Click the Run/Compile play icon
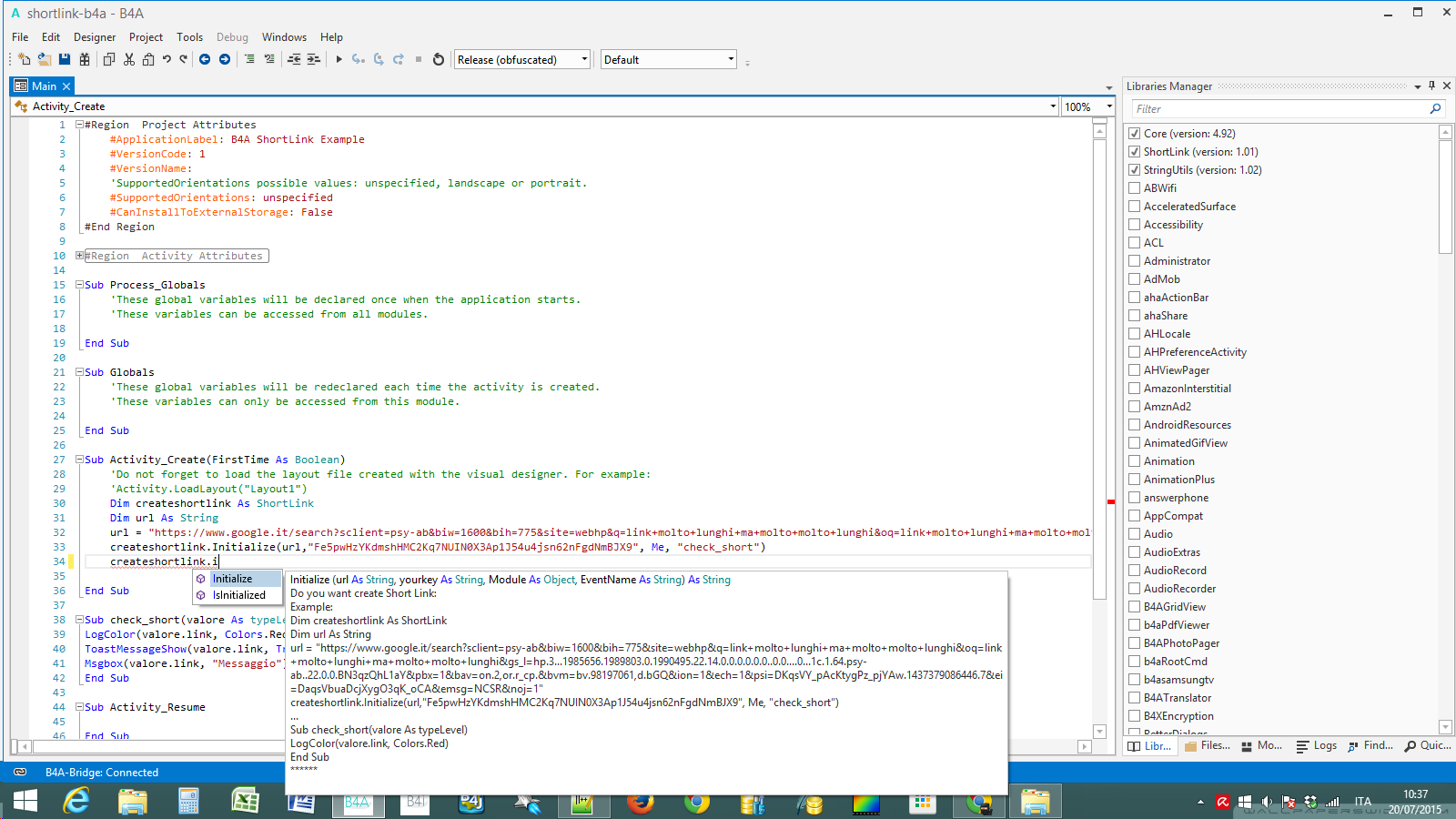The width and height of the screenshot is (1456, 819). pyautogui.click(x=339, y=58)
